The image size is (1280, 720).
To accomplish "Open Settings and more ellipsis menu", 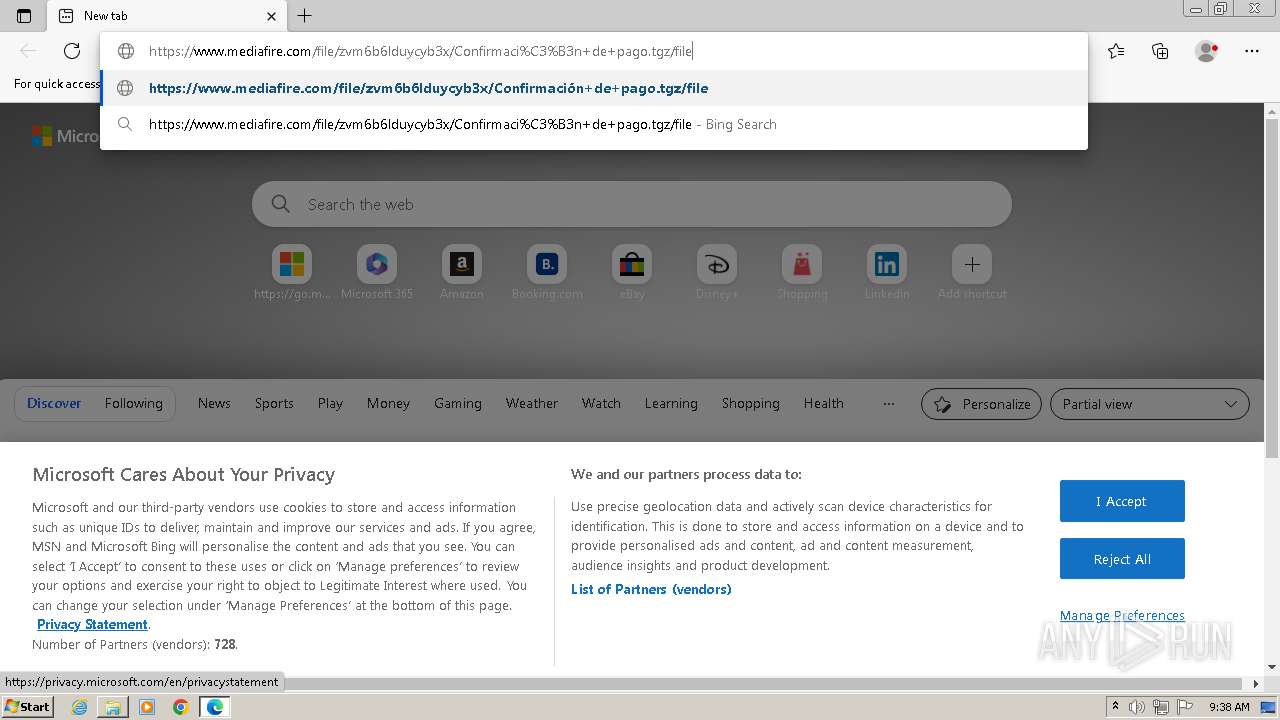I will click(1252, 51).
